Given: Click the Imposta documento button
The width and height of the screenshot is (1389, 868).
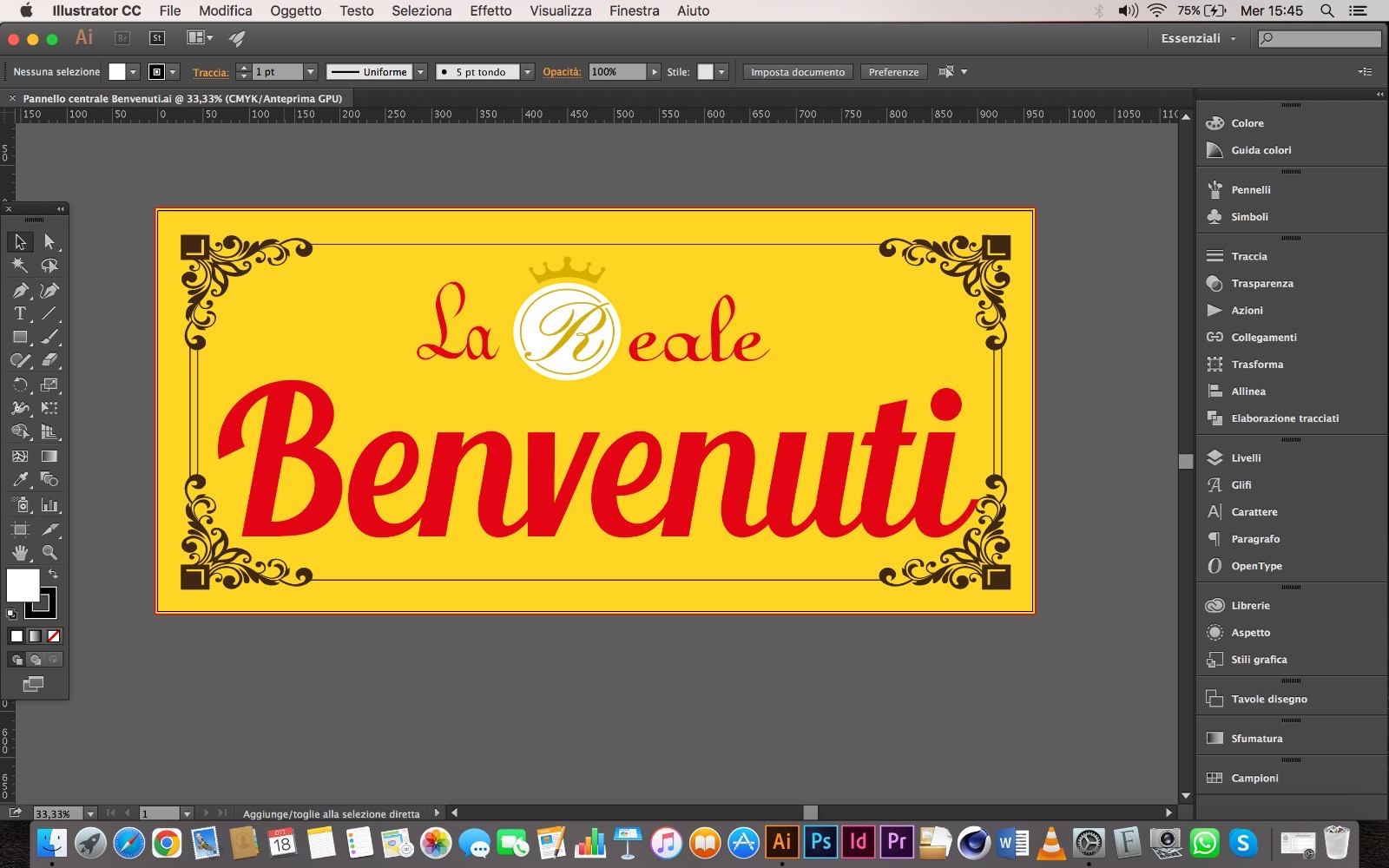Looking at the screenshot, I should tap(798, 72).
